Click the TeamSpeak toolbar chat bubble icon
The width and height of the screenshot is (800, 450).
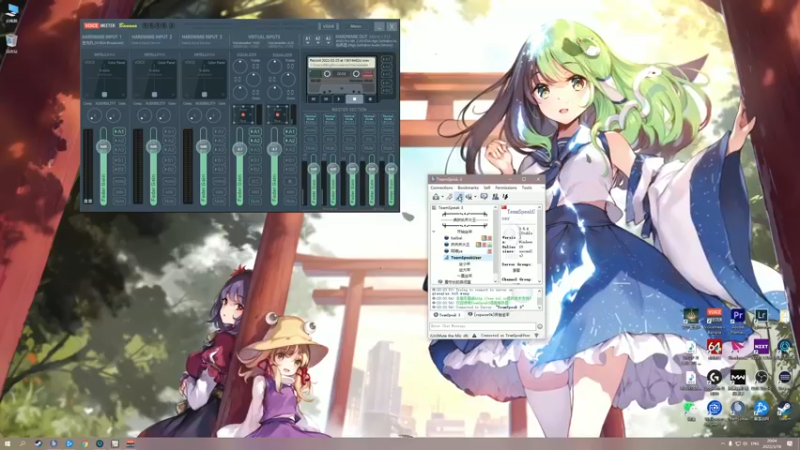[x=484, y=197]
